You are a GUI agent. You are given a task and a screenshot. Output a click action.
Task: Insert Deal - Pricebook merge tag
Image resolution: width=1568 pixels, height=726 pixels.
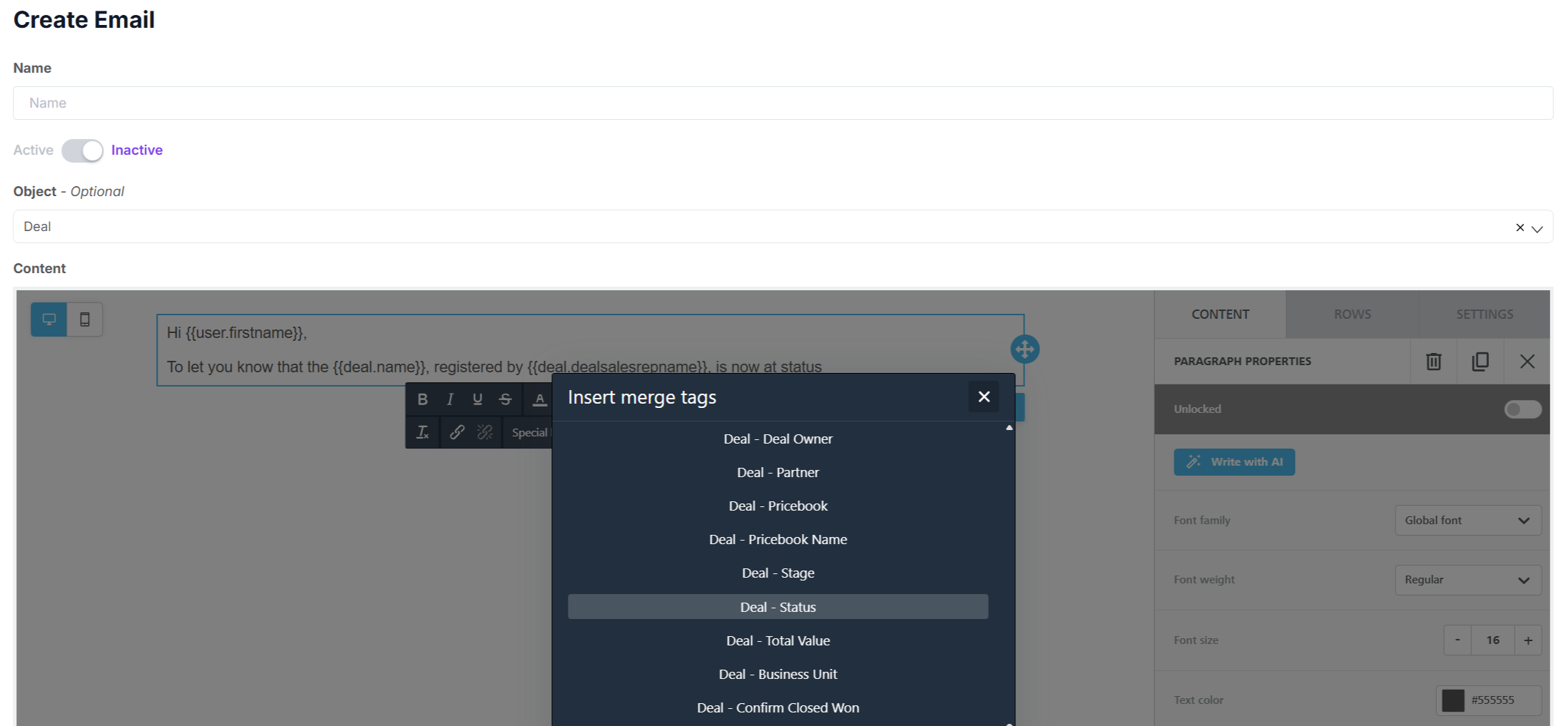(x=778, y=506)
